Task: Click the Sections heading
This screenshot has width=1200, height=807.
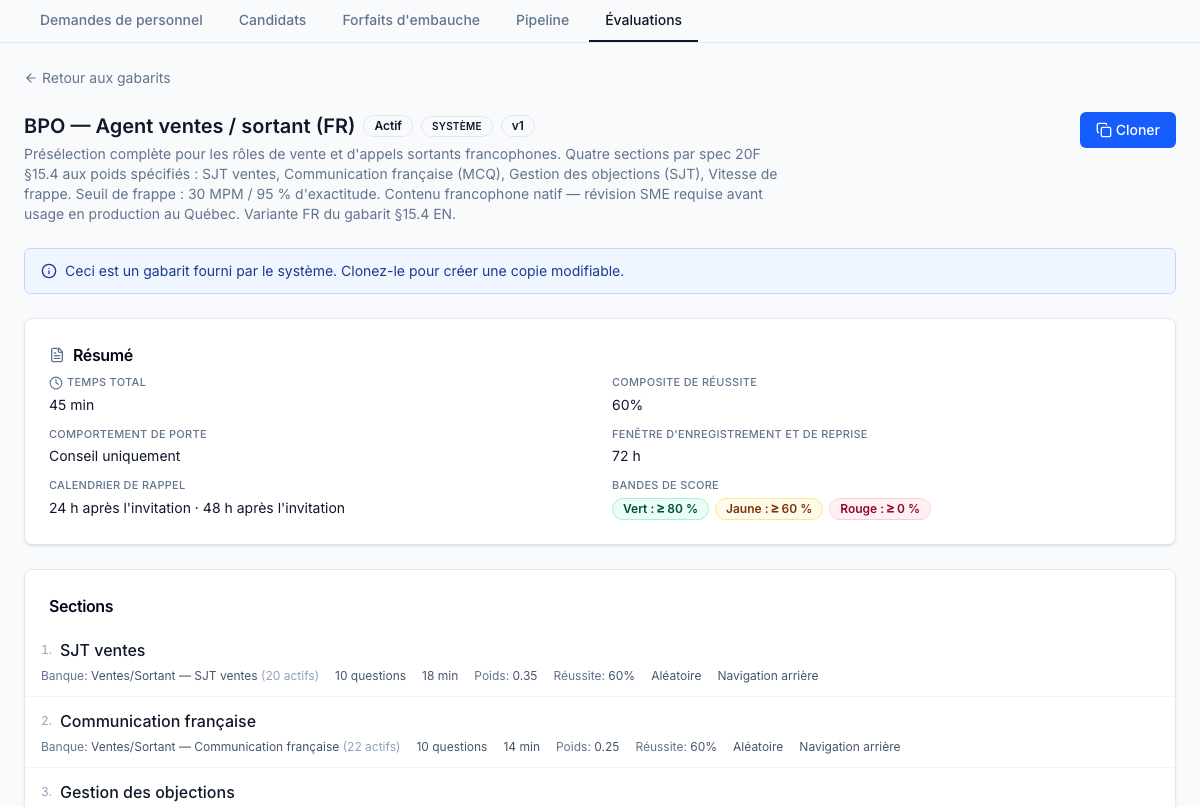Action: 81,606
